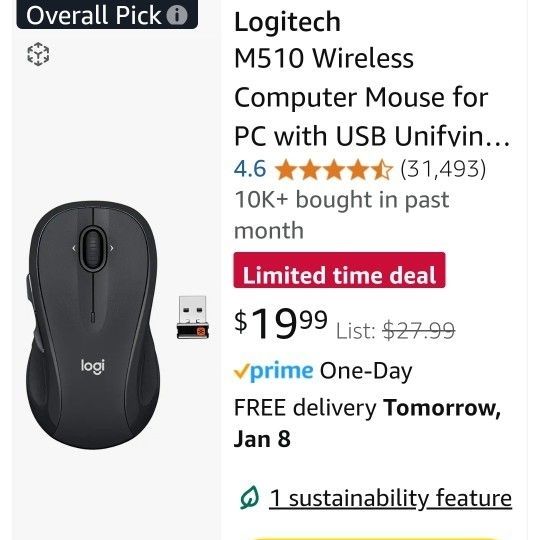Click the Limited time deal badge

339,270
